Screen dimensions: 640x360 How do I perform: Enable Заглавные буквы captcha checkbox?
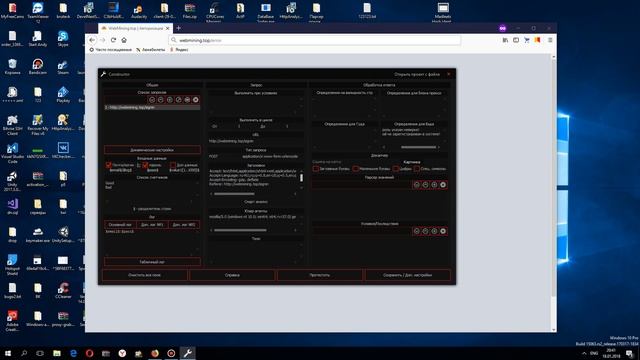click(x=316, y=169)
